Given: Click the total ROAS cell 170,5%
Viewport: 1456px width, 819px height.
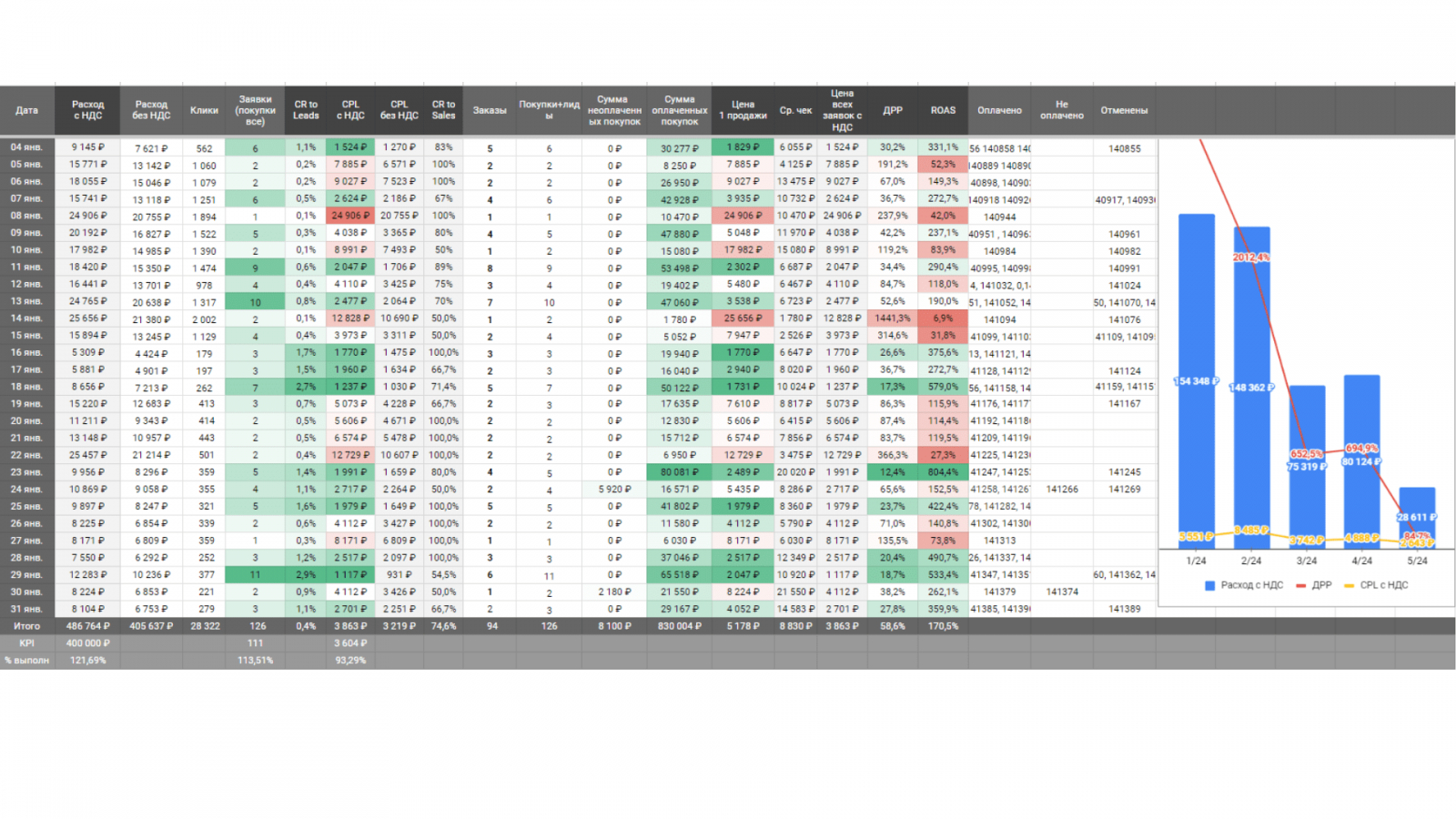Looking at the screenshot, I should (x=943, y=626).
